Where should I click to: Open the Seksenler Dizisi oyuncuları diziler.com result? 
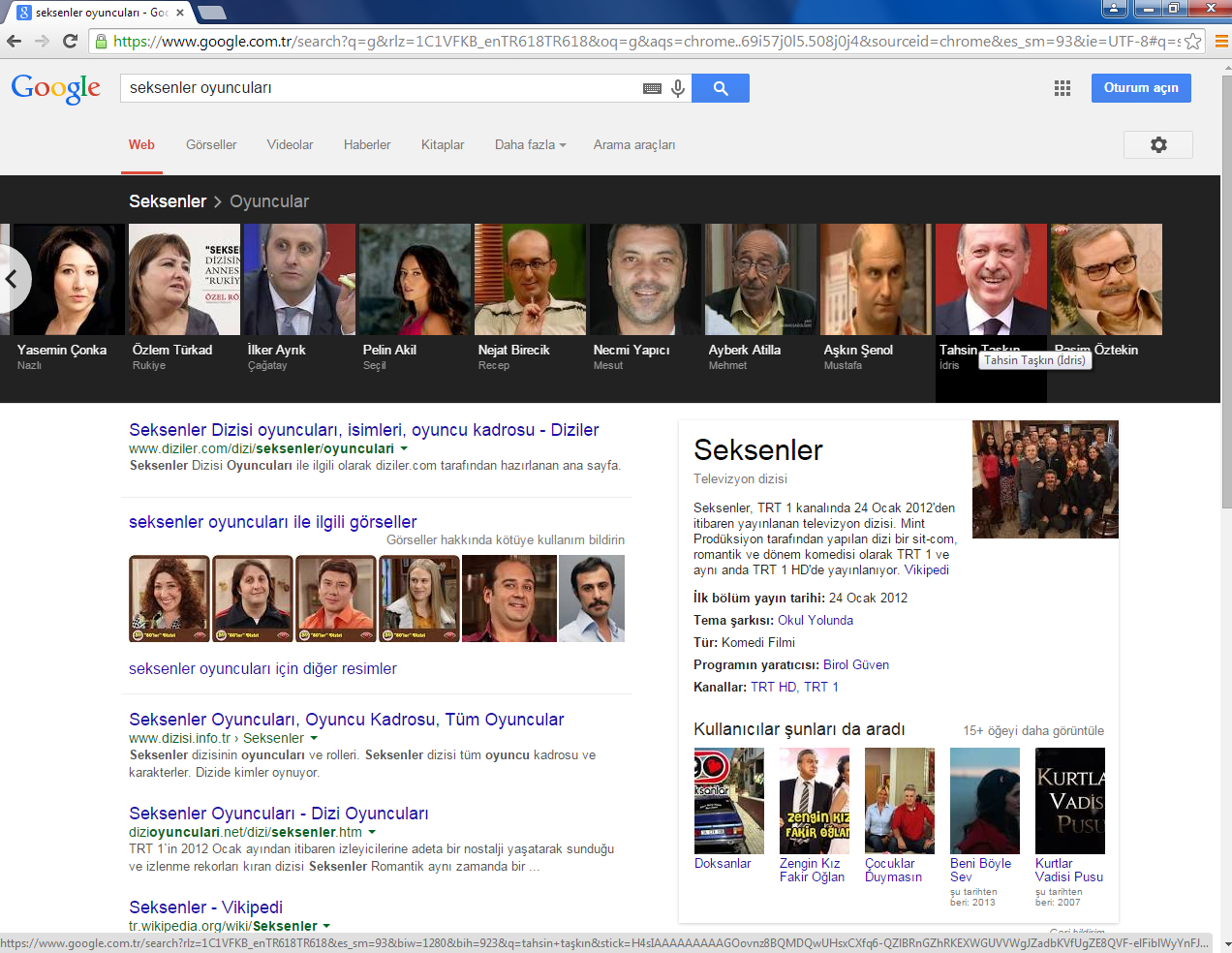363,430
